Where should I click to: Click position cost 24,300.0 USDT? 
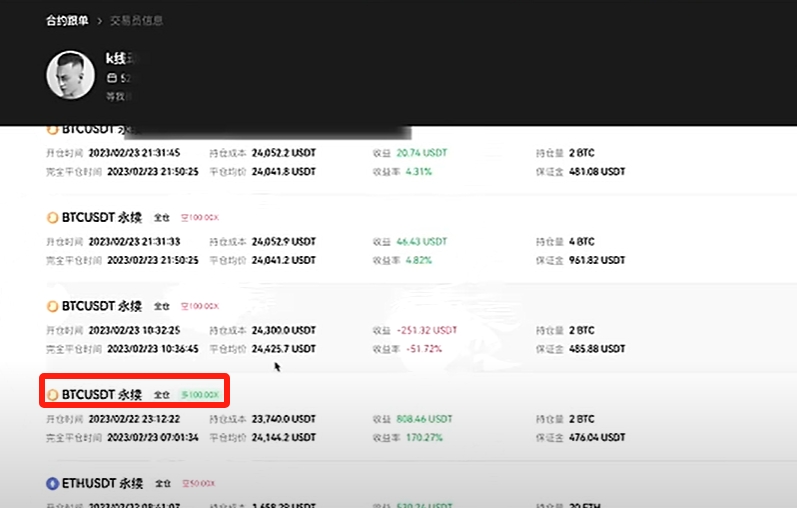pos(284,330)
